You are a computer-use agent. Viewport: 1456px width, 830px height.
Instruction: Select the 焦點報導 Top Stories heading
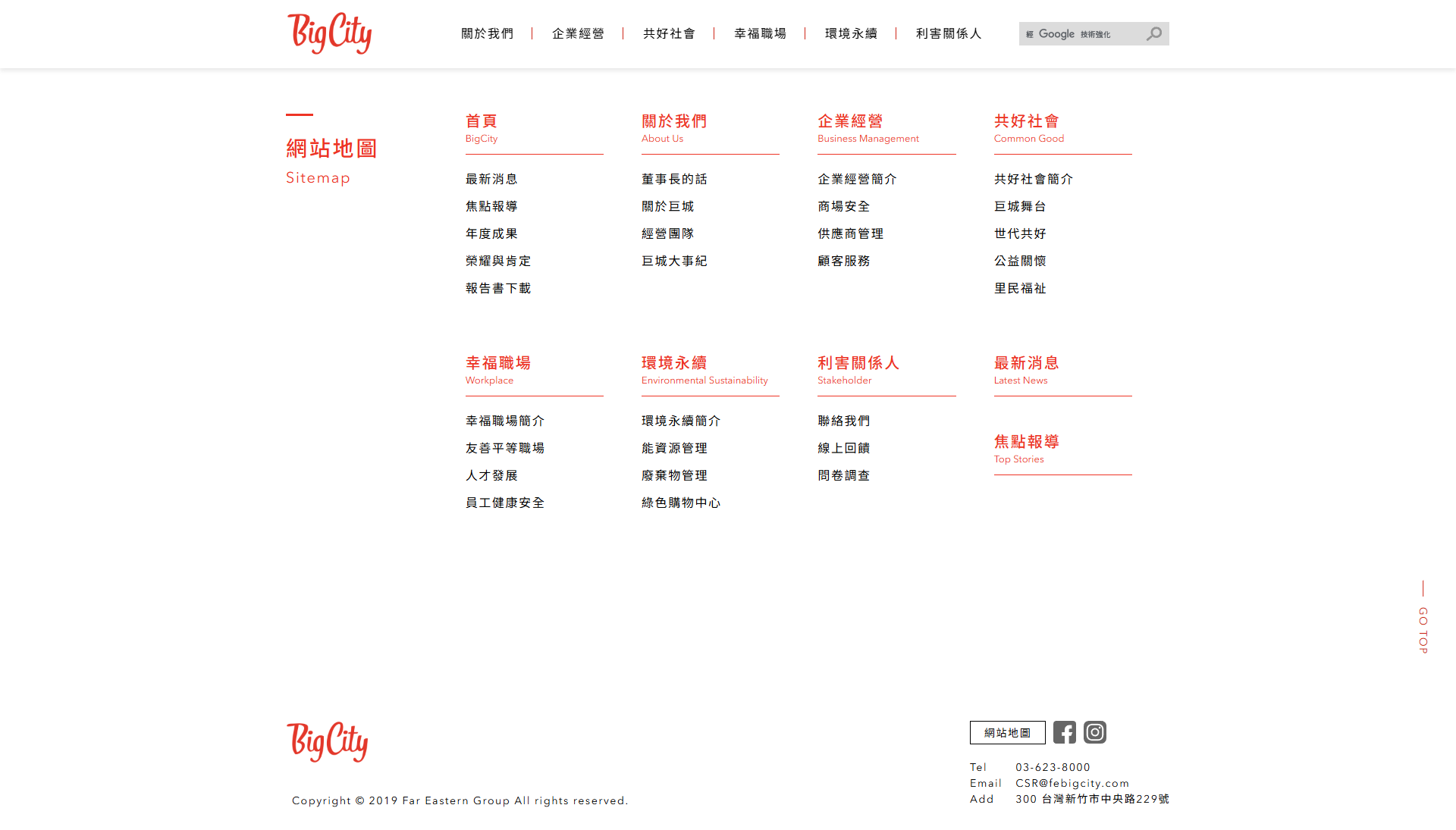click(1026, 442)
